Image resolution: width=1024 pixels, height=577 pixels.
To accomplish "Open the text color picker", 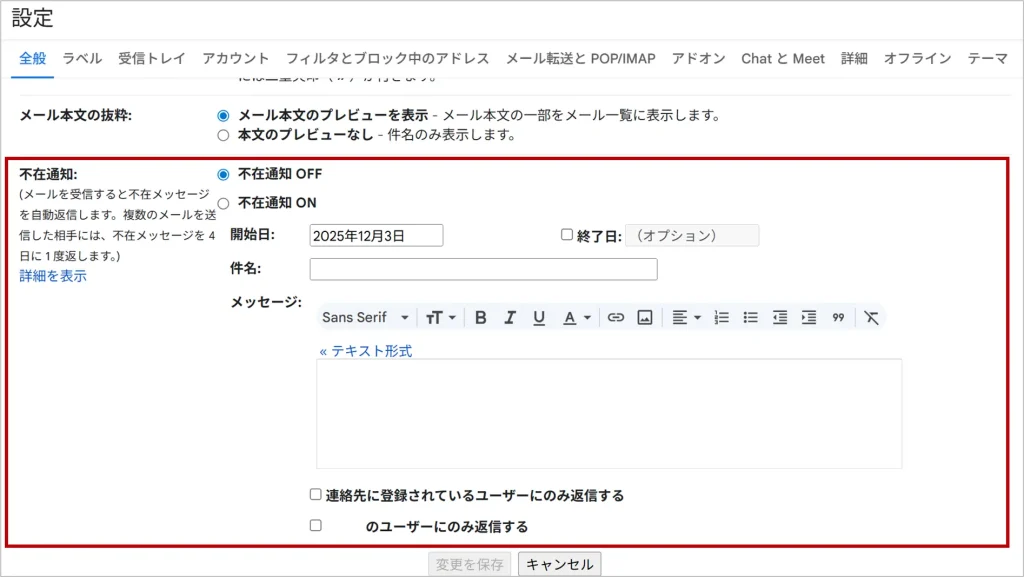I will pos(576,317).
